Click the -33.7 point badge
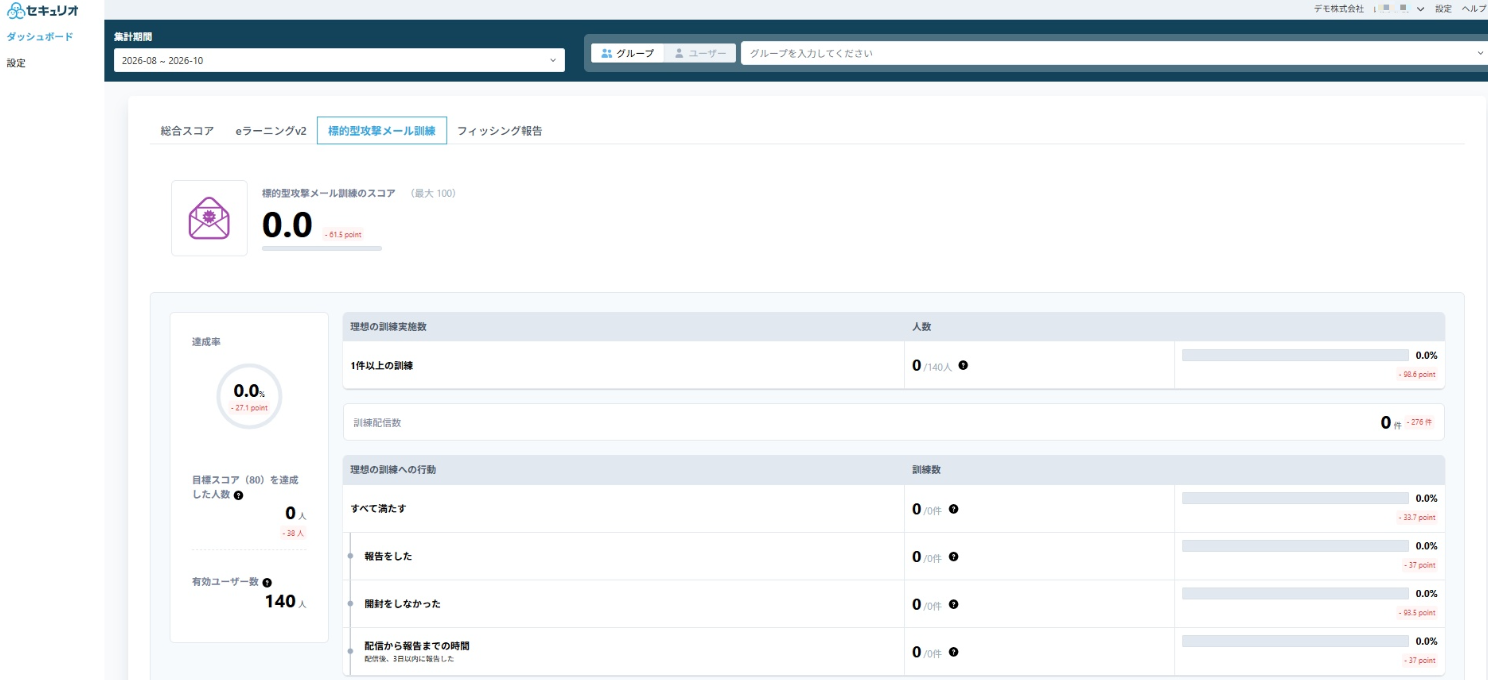Image resolution: width=1488 pixels, height=680 pixels. 1416,517
